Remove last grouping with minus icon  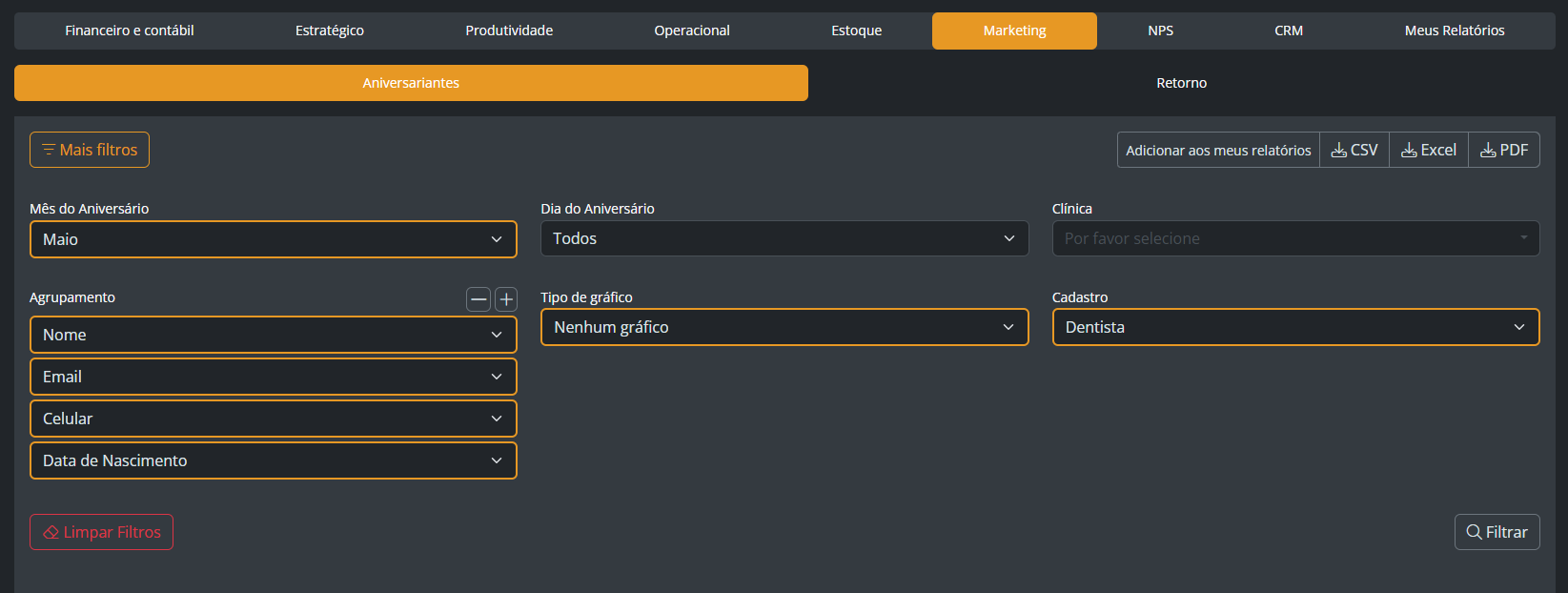click(479, 299)
